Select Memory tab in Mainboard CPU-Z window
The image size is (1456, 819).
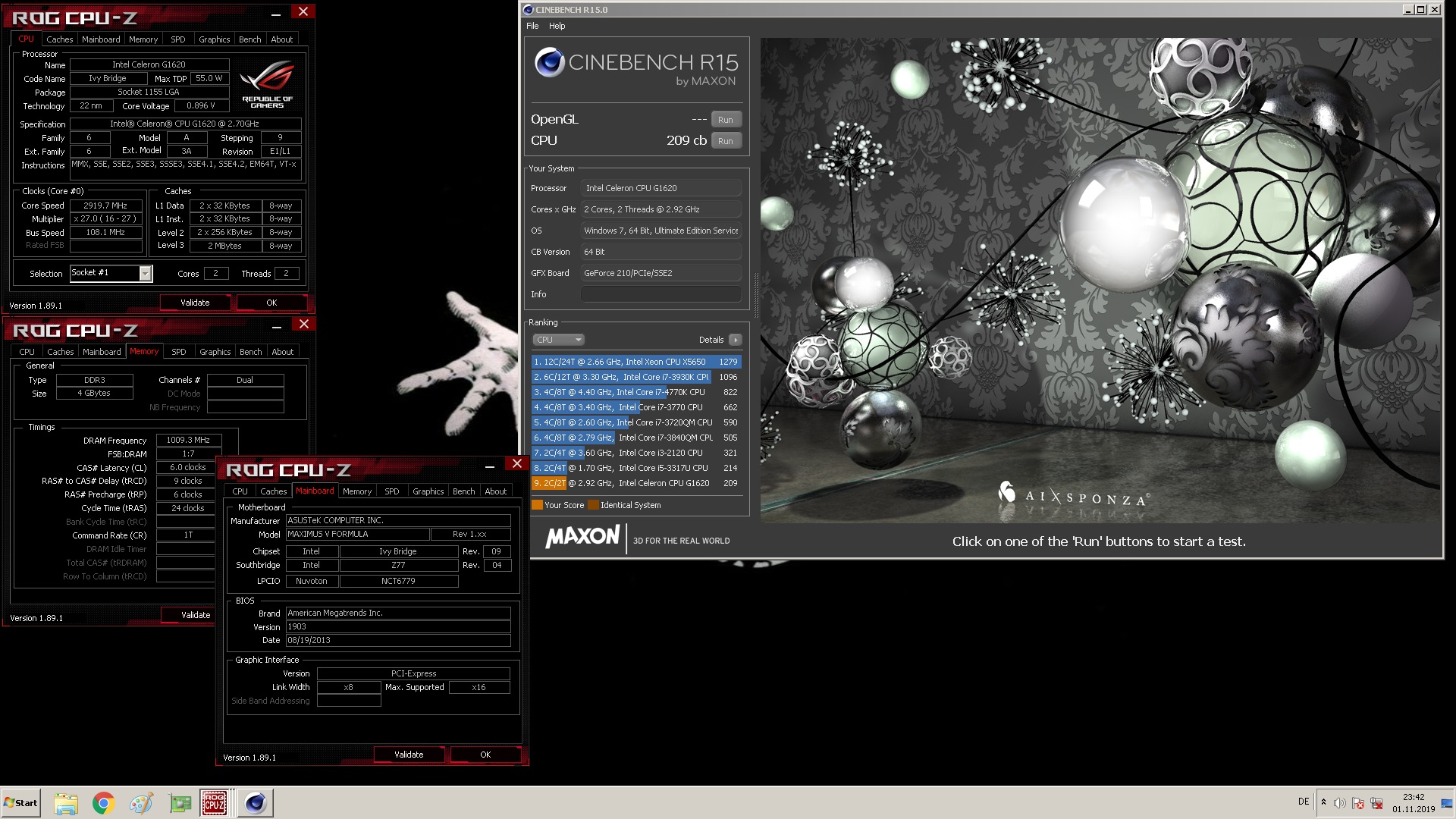click(357, 491)
